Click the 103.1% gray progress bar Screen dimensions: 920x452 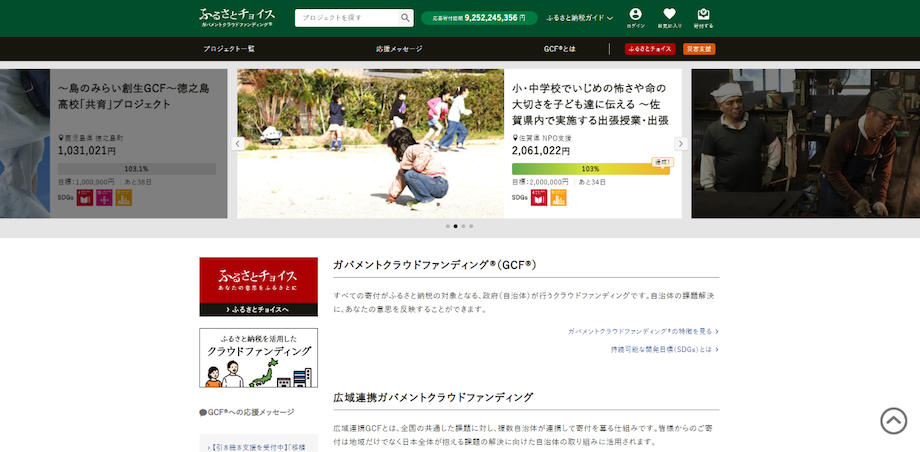point(137,169)
